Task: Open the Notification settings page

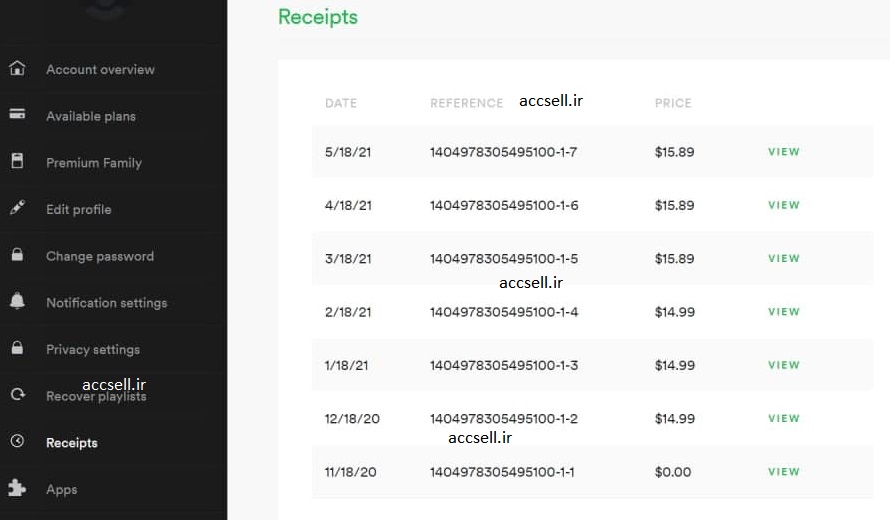Action: click(107, 303)
